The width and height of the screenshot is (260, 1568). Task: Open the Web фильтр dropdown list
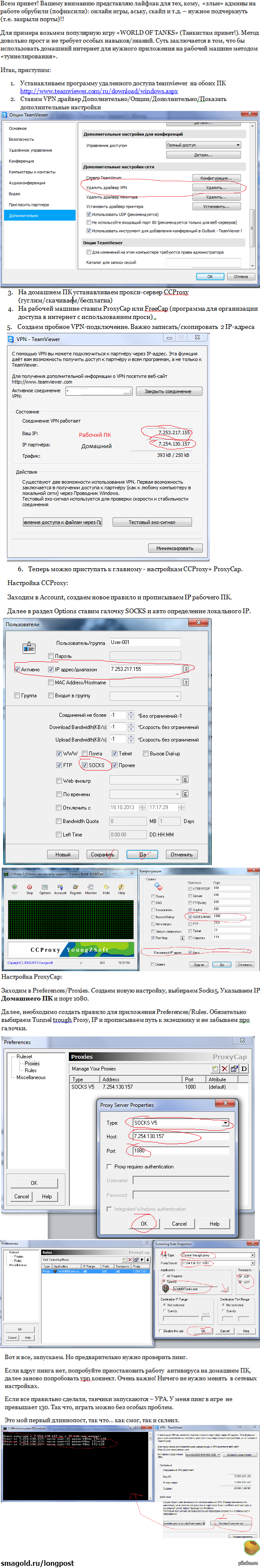point(145,779)
